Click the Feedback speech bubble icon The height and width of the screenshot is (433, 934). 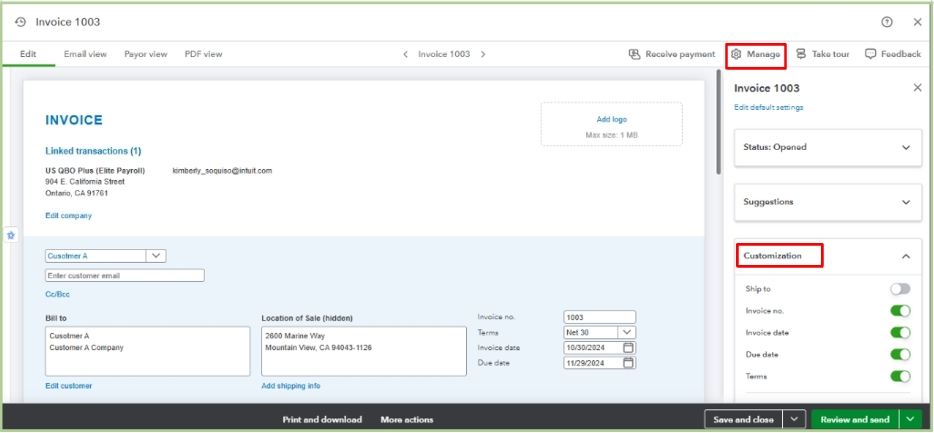coord(870,54)
